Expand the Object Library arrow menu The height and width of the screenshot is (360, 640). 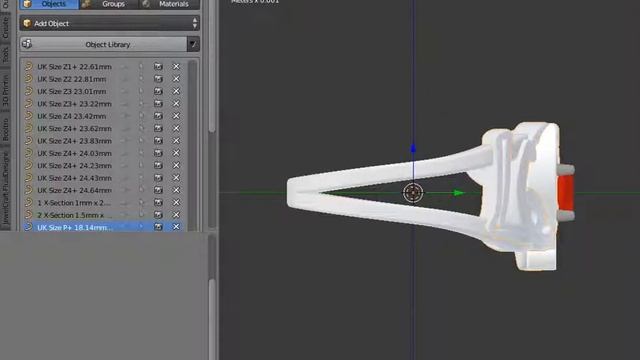pos(193,44)
